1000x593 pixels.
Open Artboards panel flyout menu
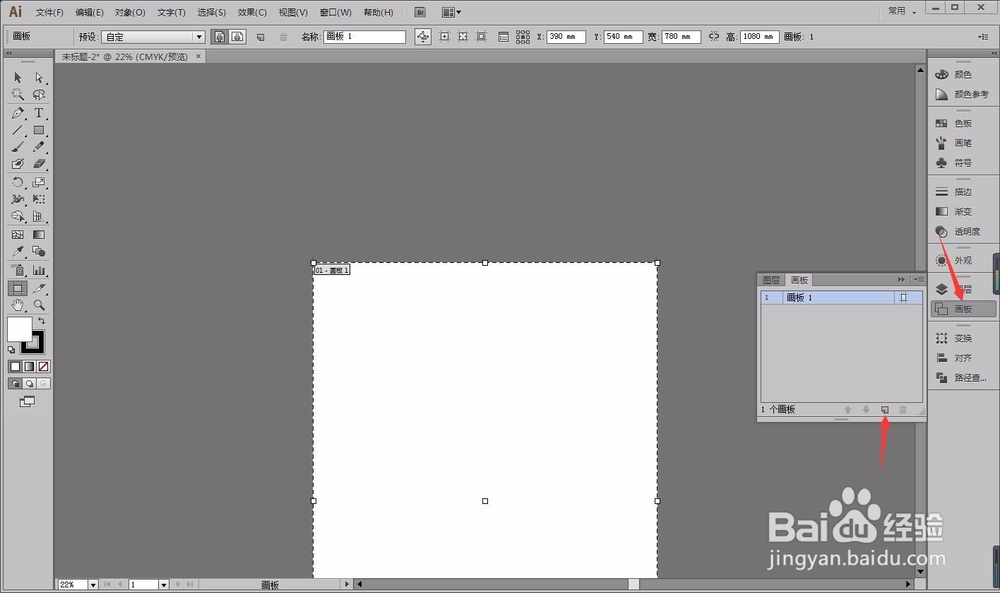pos(918,279)
